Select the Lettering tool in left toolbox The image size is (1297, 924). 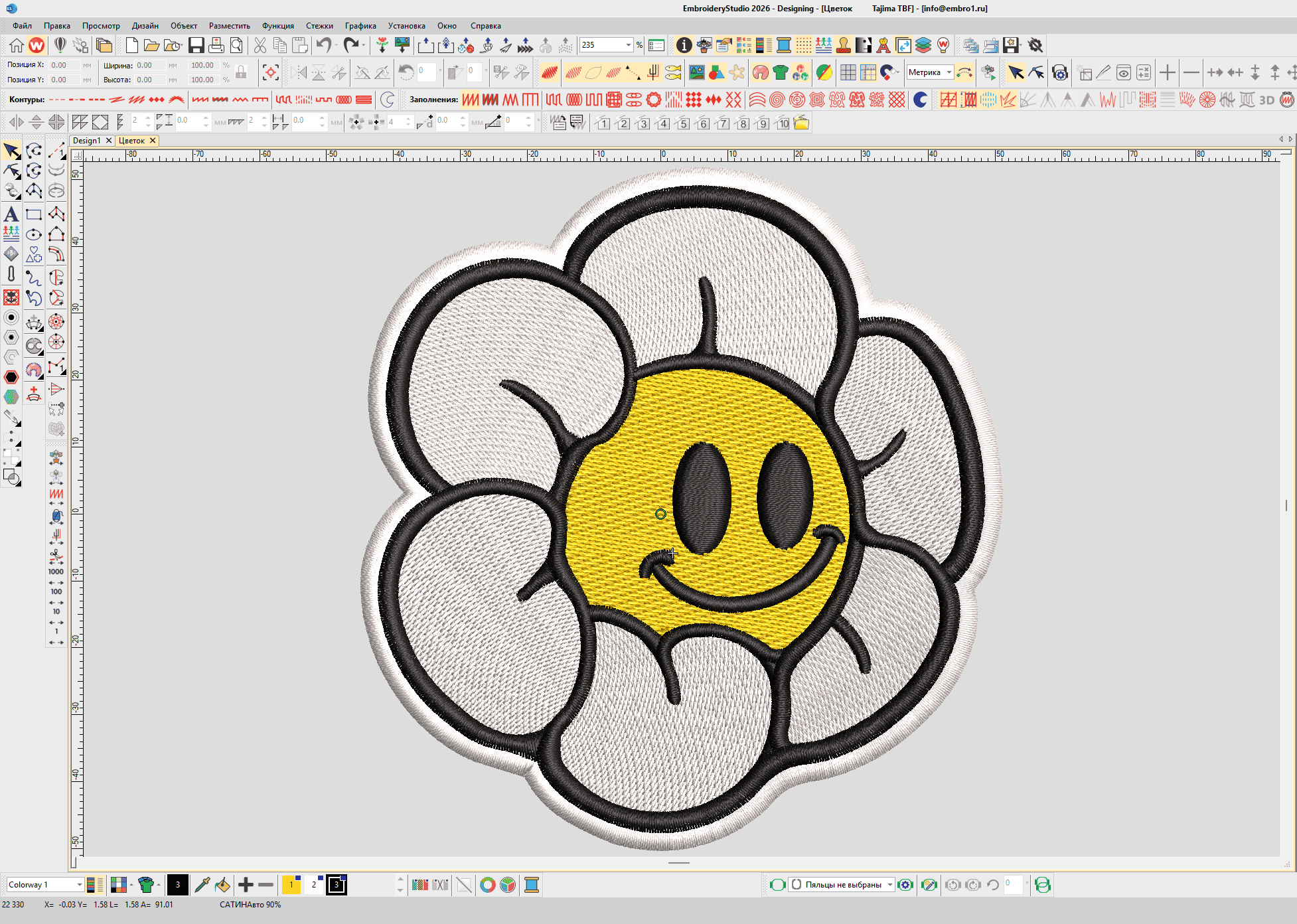(11, 214)
